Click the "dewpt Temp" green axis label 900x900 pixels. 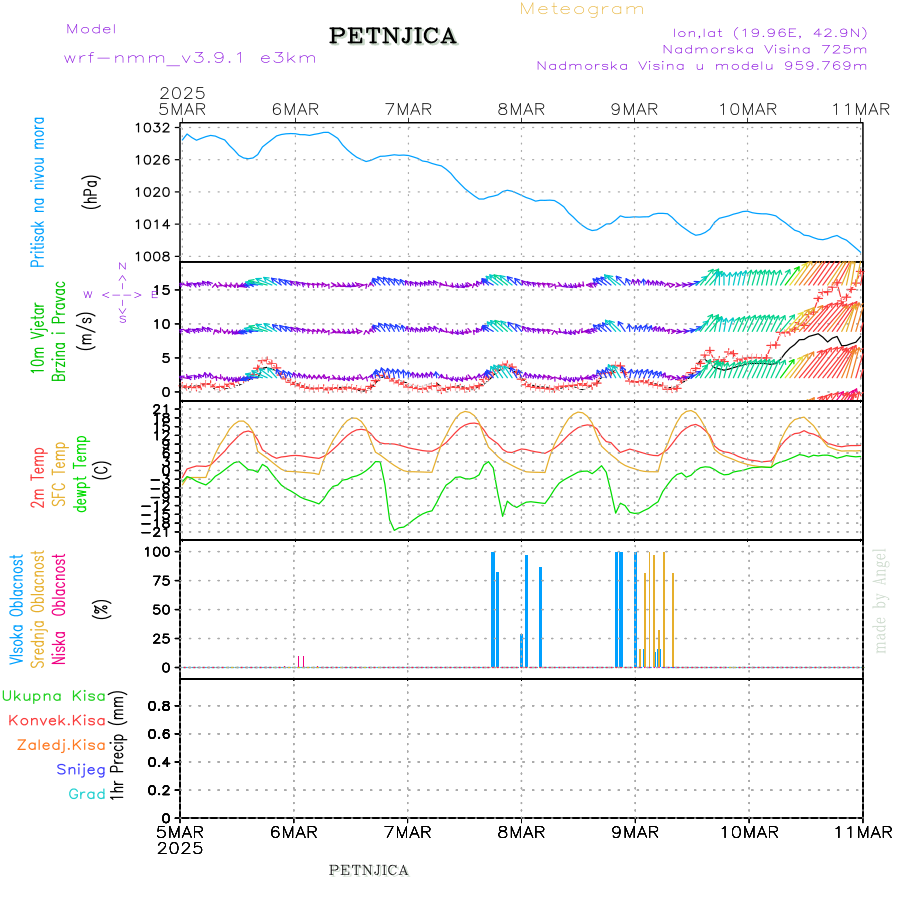coord(81,470)
